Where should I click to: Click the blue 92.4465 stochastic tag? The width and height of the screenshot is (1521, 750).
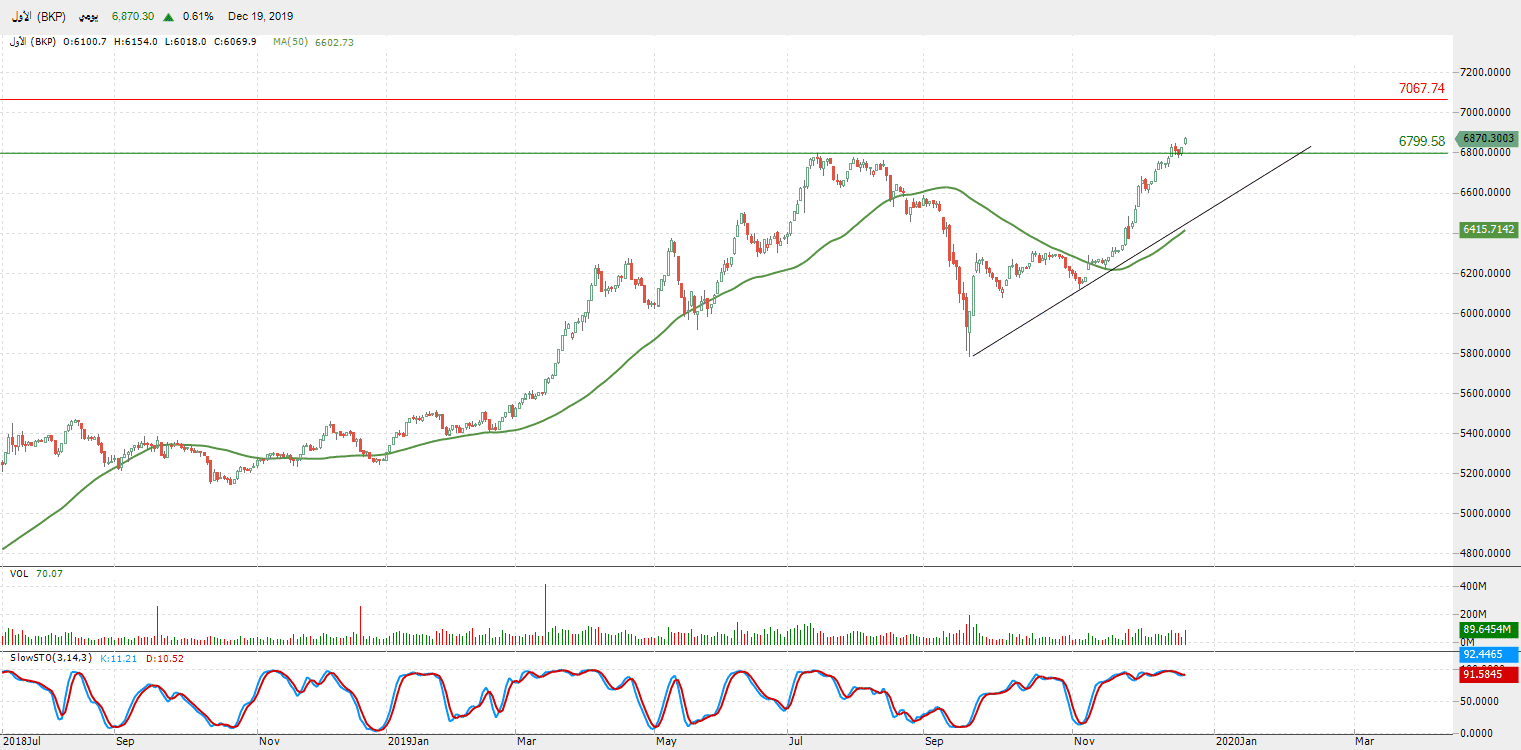[1488, 654]
